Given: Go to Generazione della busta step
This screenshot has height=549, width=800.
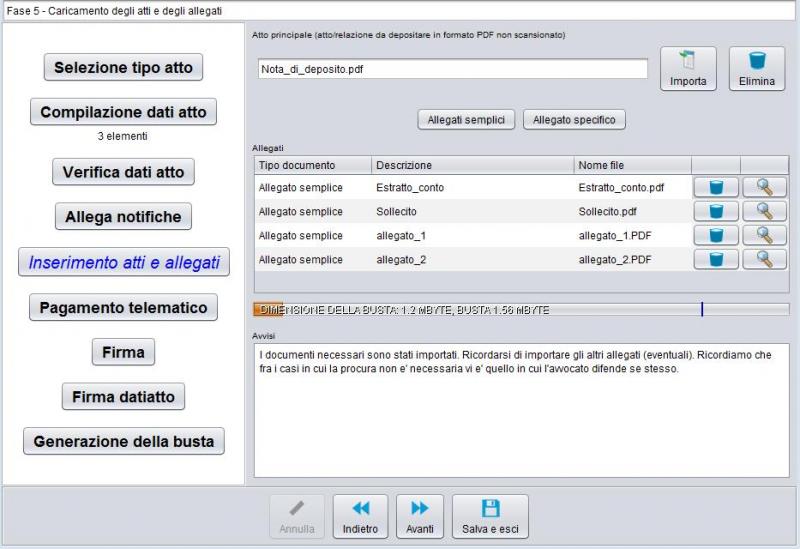Looking at the screenshot, I should coord(123,441).
